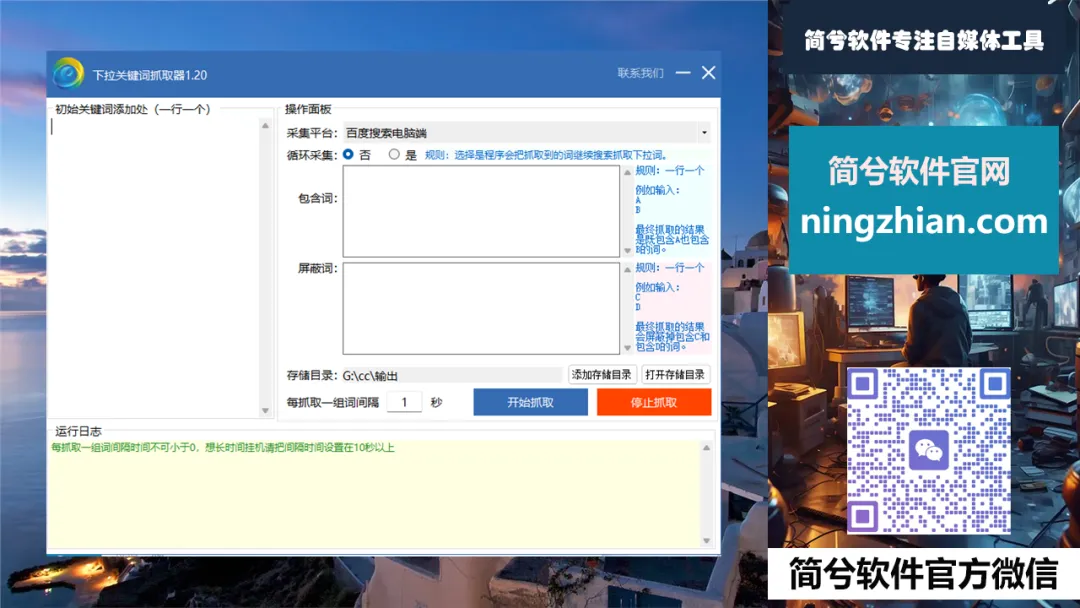Click keyword list scrollbar down arrow

coord(265,411)
